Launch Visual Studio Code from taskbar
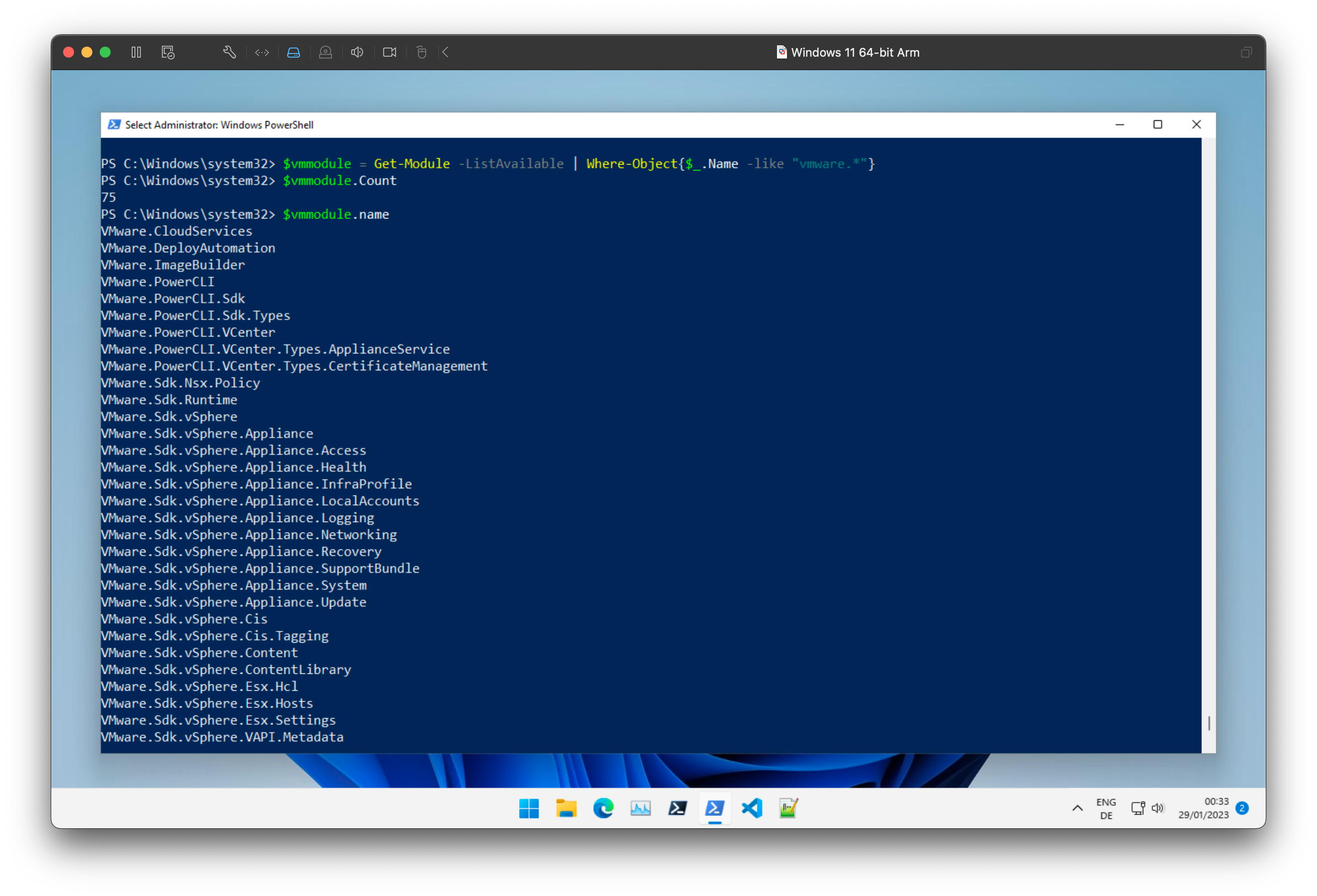Viewport: 1317px width, 896px height. [x=752, y=808]
